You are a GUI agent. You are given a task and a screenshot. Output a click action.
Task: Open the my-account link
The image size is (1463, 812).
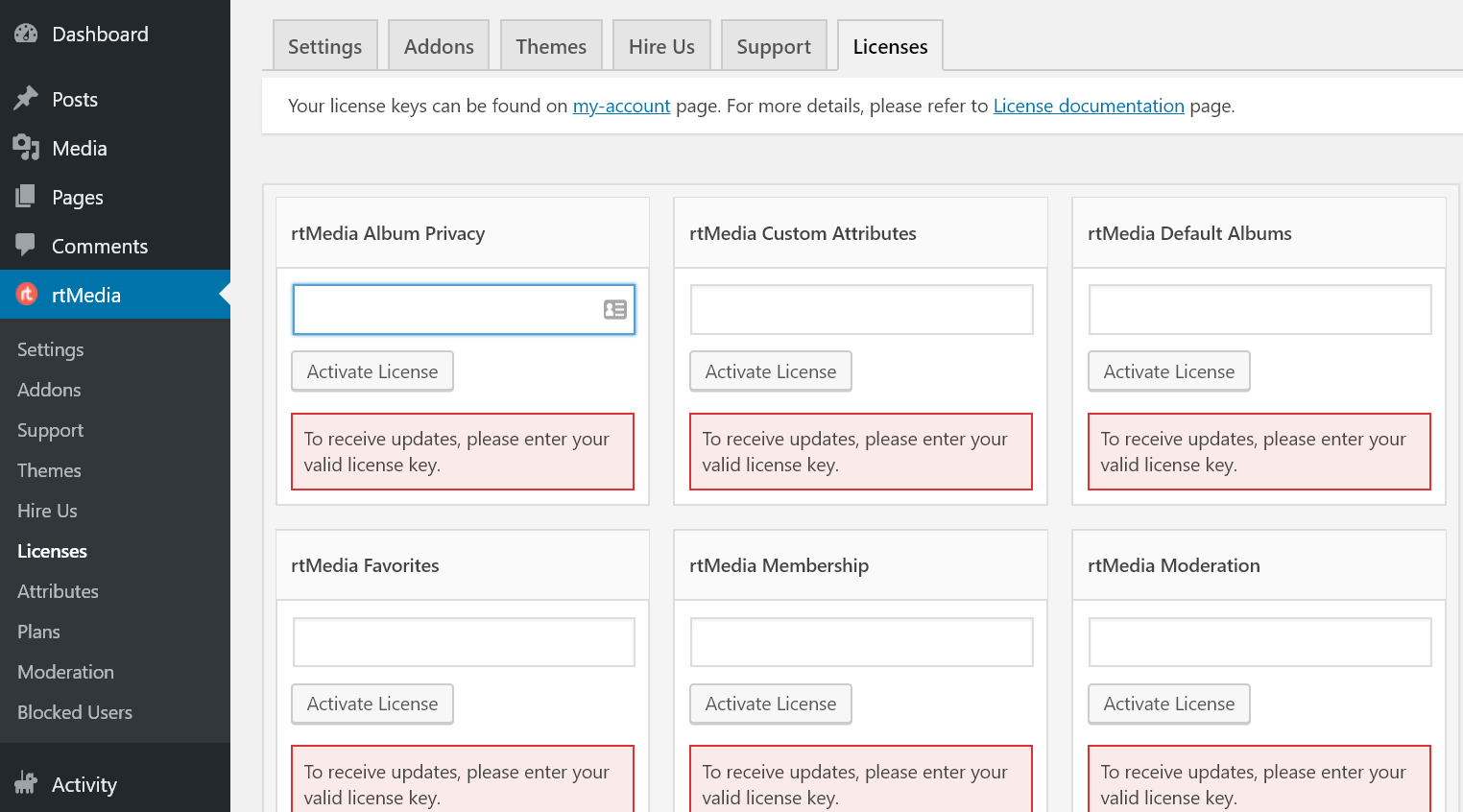click(621, 106)
